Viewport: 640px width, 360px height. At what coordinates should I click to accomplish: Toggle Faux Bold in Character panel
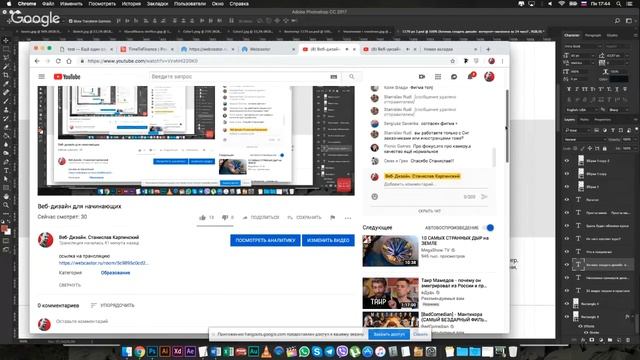click(569, 89)
